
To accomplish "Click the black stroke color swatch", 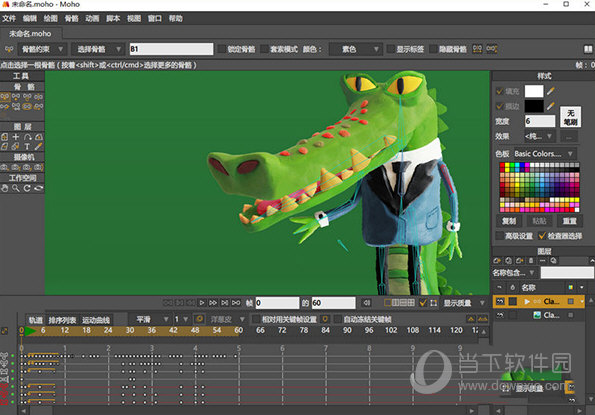I will 534,106.
